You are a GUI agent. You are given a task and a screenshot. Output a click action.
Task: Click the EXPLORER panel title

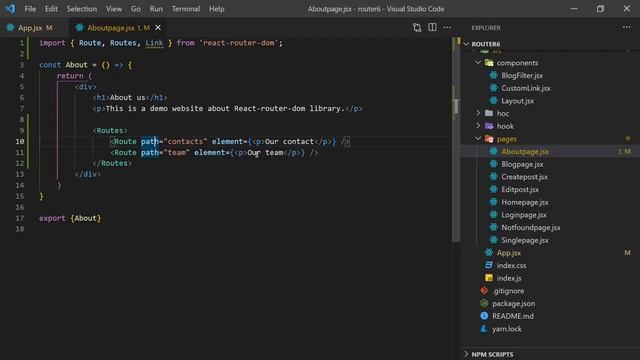click(x=486, y=28)
